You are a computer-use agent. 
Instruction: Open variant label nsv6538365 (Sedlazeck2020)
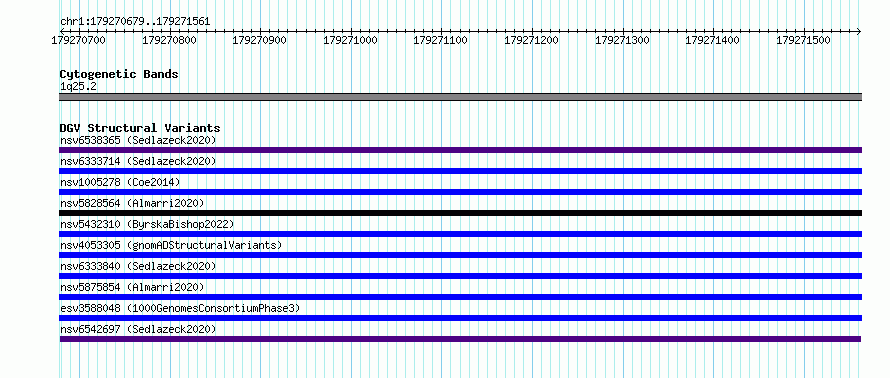(x=138, y=140)
